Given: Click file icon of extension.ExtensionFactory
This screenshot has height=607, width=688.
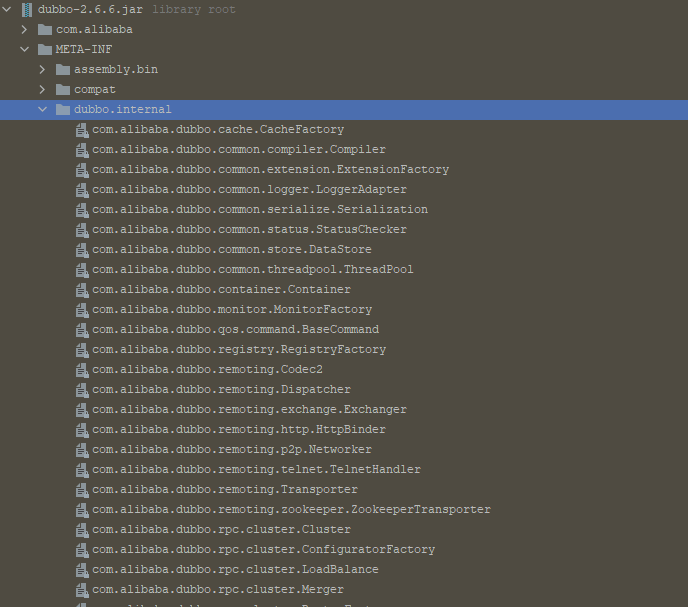Looking at the screenshot, I should [82, 170].
